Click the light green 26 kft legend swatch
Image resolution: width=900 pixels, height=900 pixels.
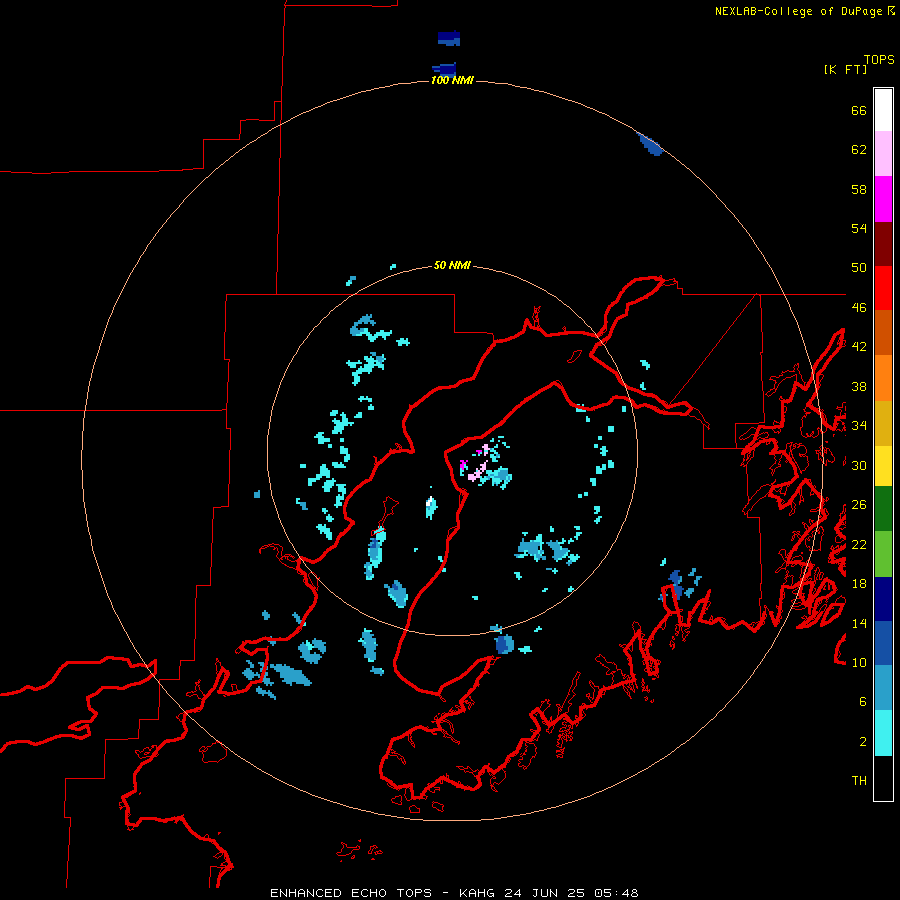click(883, 554)
